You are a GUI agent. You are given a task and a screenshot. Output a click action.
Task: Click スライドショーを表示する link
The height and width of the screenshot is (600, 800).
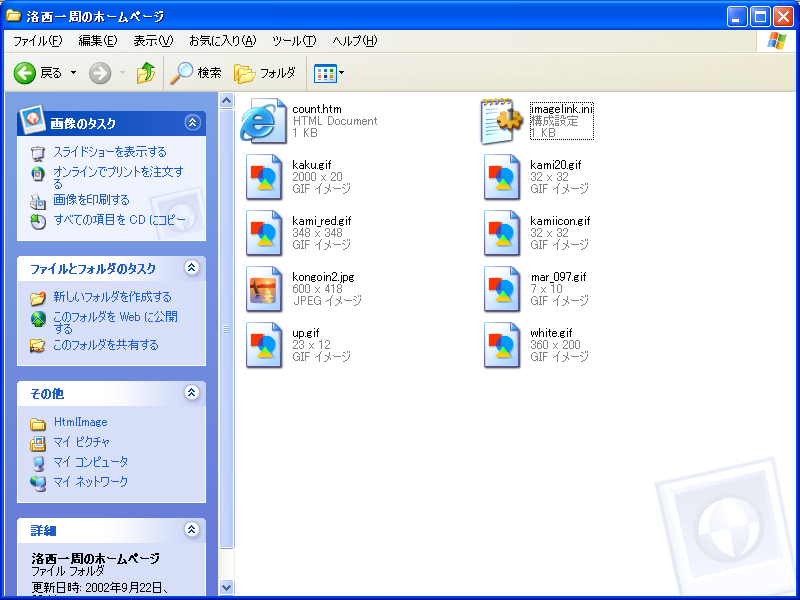click(x=109, y=152)
